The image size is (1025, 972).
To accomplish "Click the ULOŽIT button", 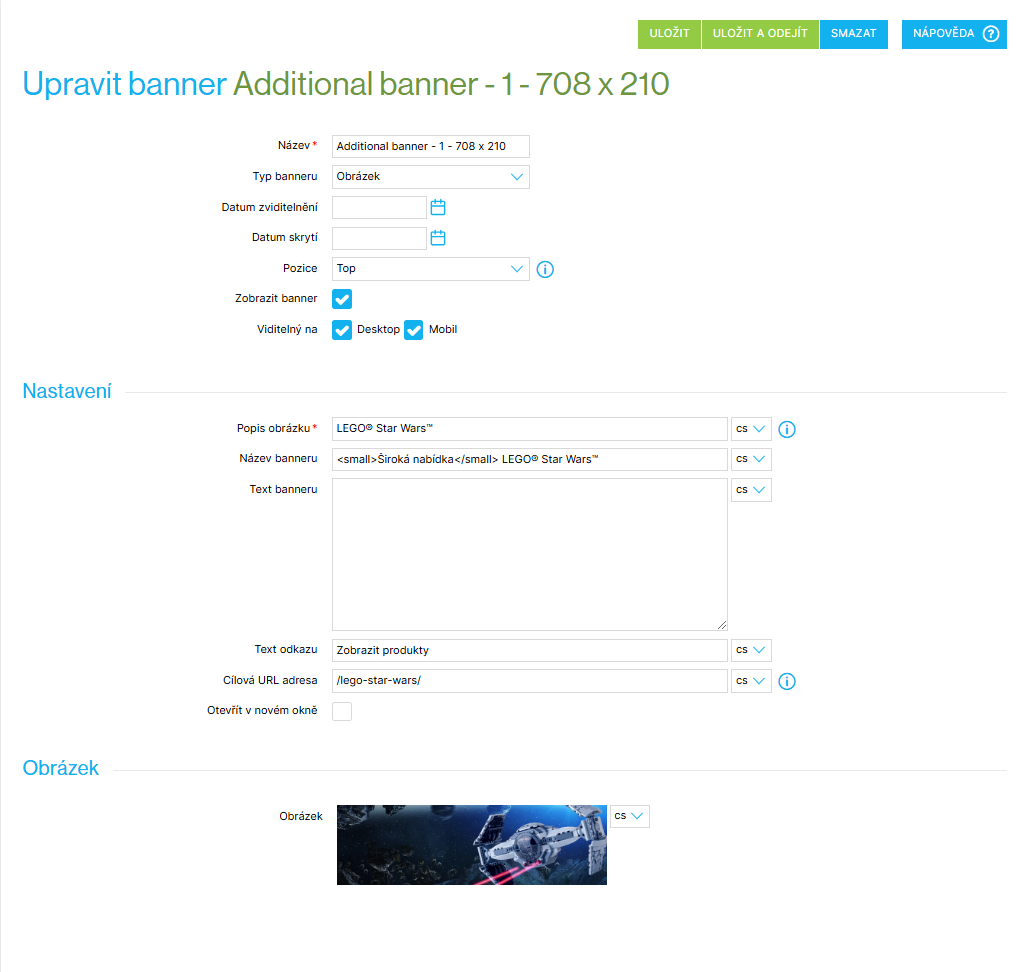I will click(x=669, y=34).
